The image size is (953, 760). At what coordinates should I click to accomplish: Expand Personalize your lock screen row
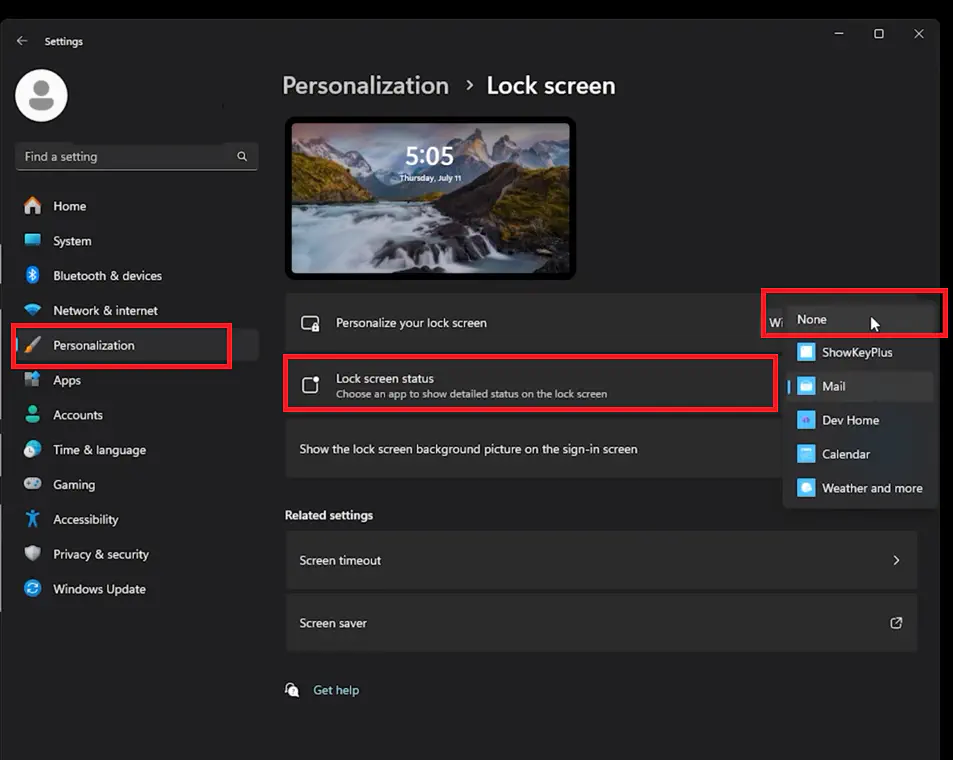(530, 323)
